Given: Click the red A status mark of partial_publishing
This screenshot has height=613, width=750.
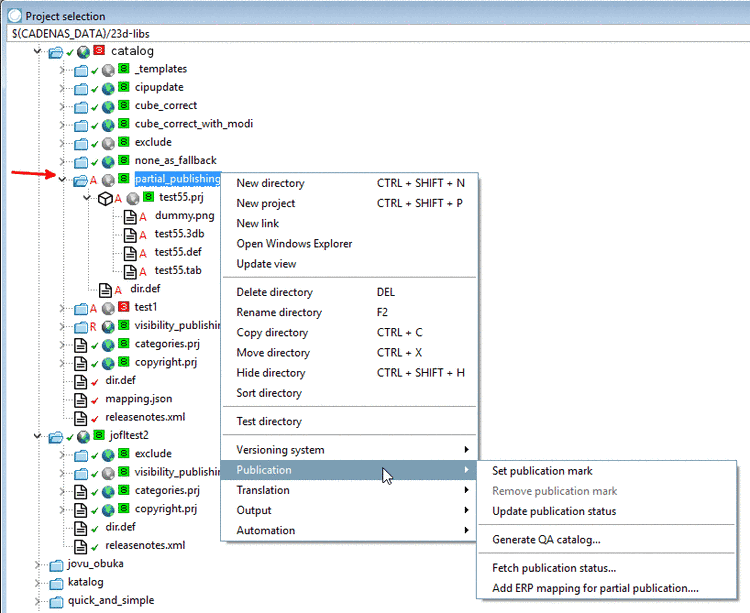Looking at the screenshot, I should click(x=93, y=180).
